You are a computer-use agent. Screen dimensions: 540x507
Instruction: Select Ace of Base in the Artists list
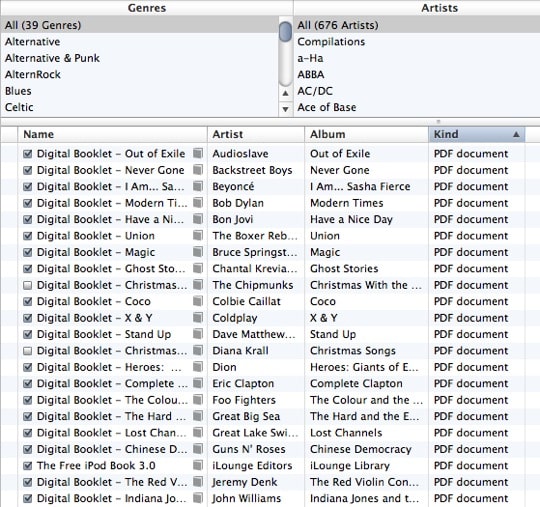pyautogui.click(x=417, y=107)
